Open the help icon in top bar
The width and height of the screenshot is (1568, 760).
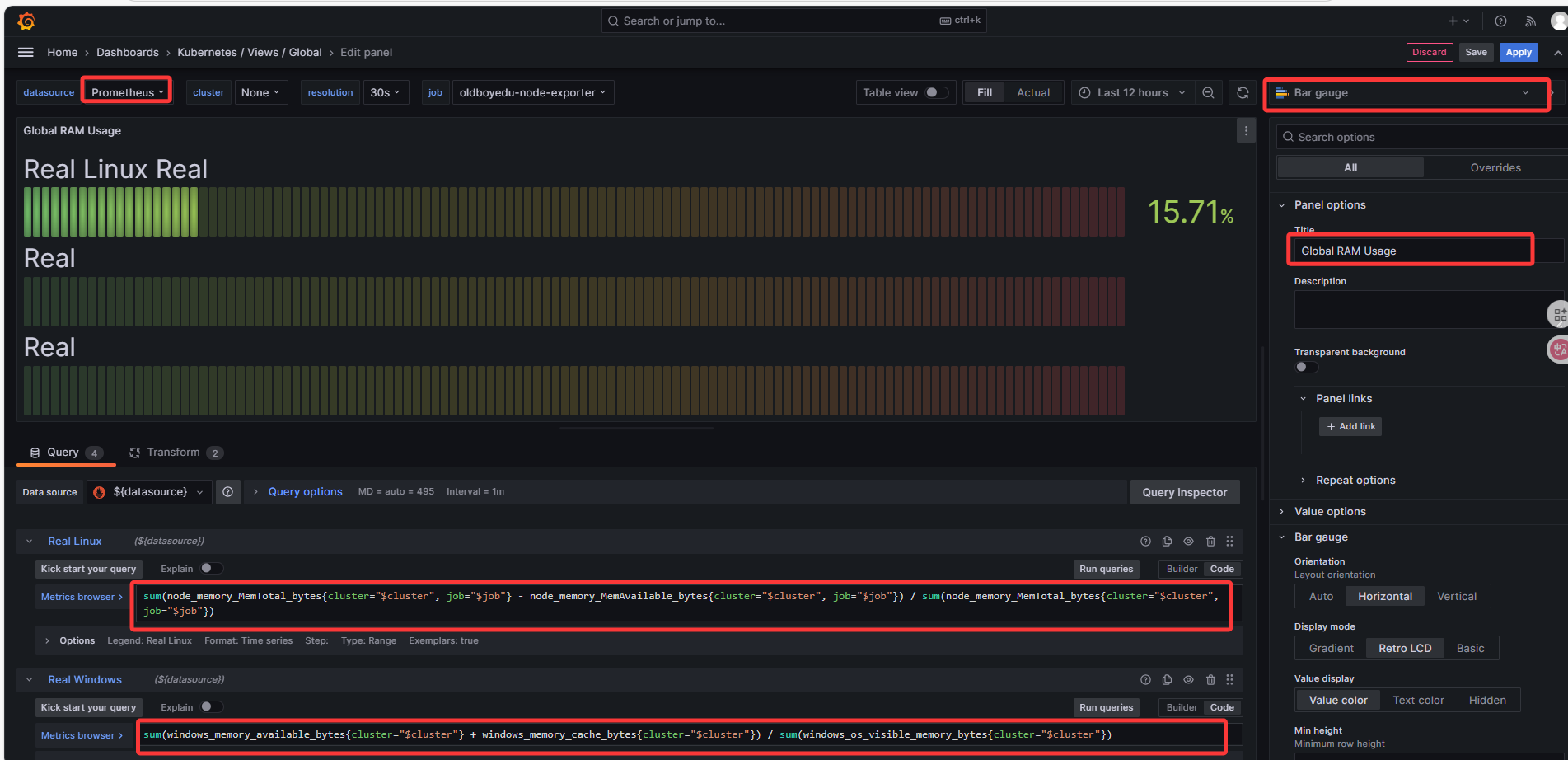1500,21
